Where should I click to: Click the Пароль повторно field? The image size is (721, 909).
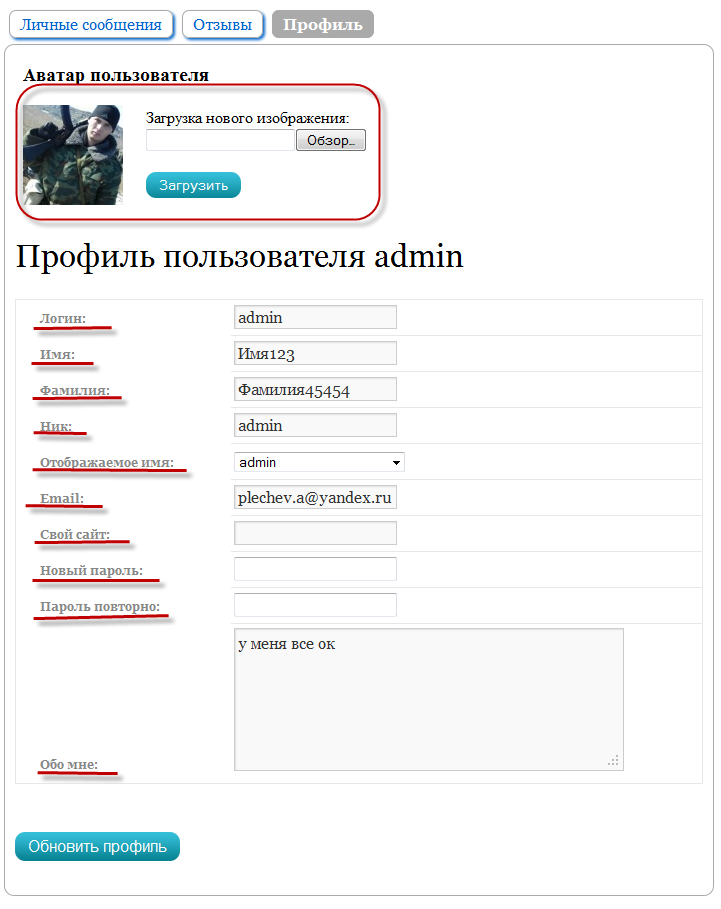click(x=315, y=605)
